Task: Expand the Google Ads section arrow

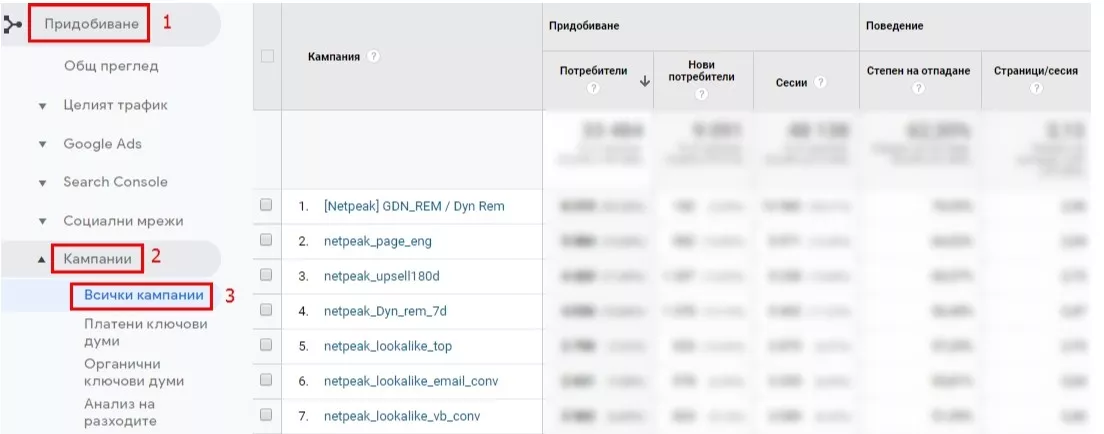Action: pyautogui.click(x=42, y=144)
